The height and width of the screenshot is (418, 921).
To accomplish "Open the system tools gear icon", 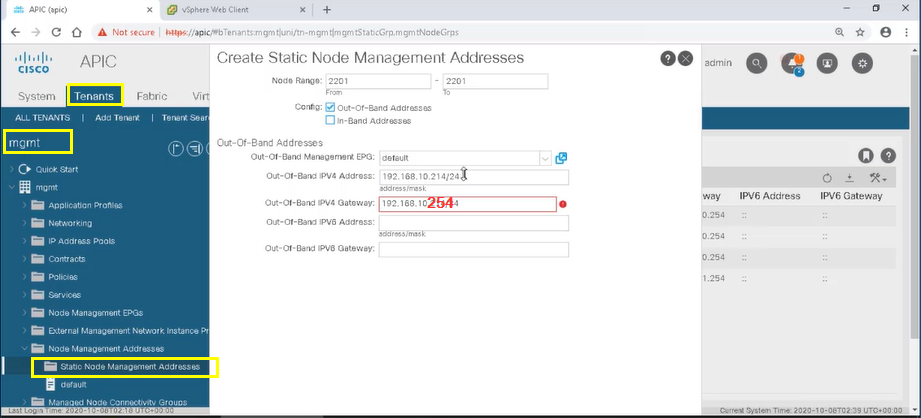I will pyautogui.click(x=862, y=63).
